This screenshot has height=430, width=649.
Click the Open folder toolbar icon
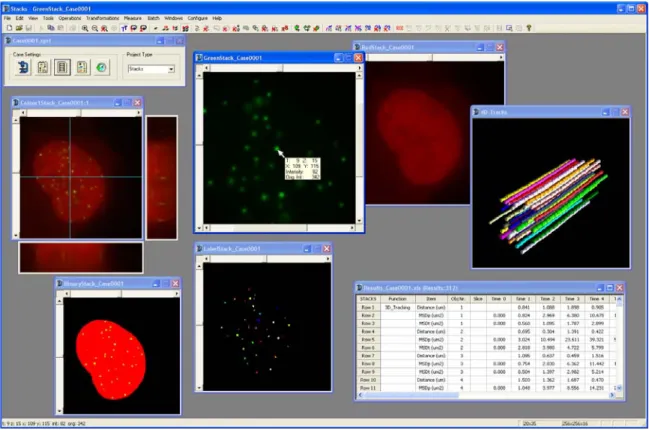pyautogui.click(x=19, y=28)
